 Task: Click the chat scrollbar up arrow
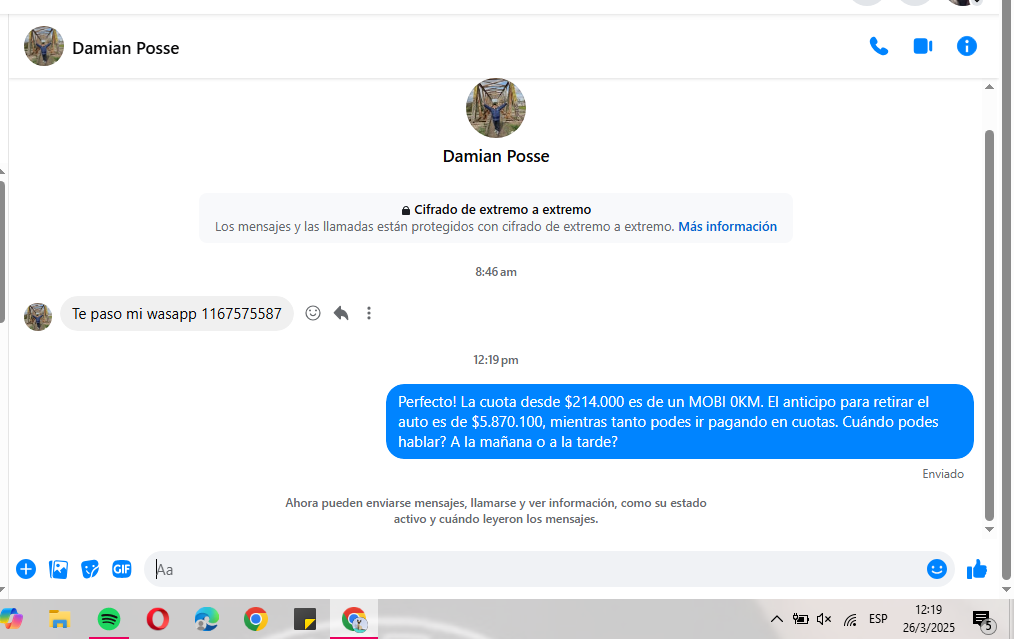click(989, 87)
